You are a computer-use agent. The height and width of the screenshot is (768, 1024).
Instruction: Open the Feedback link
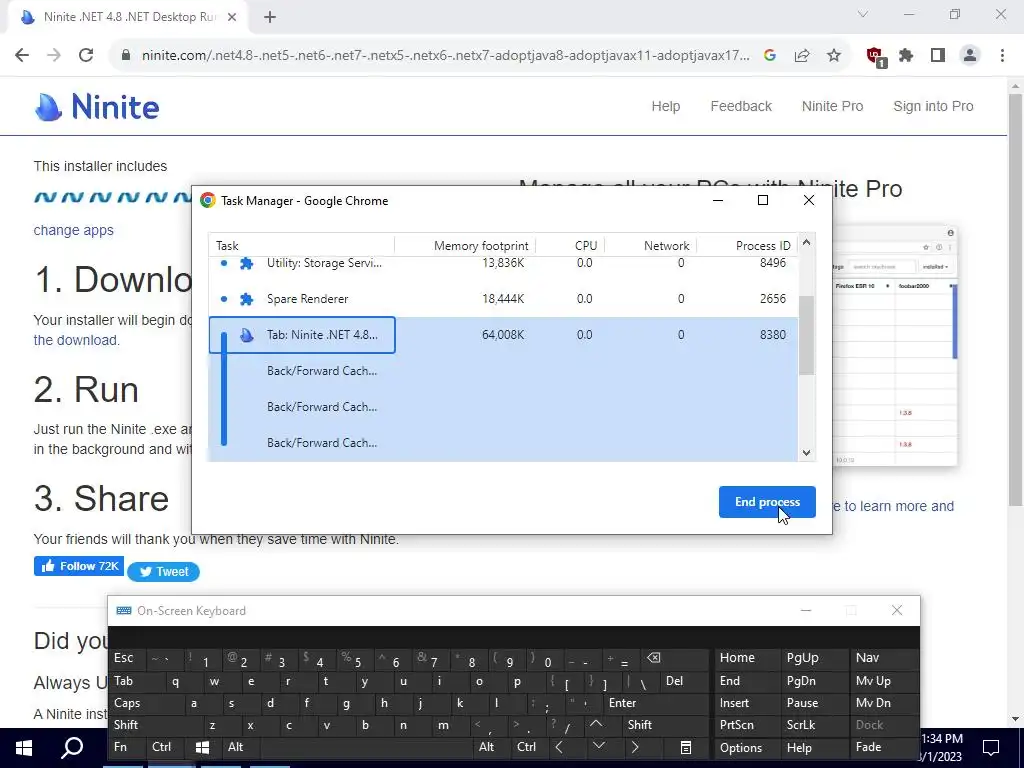pos(741,106)
